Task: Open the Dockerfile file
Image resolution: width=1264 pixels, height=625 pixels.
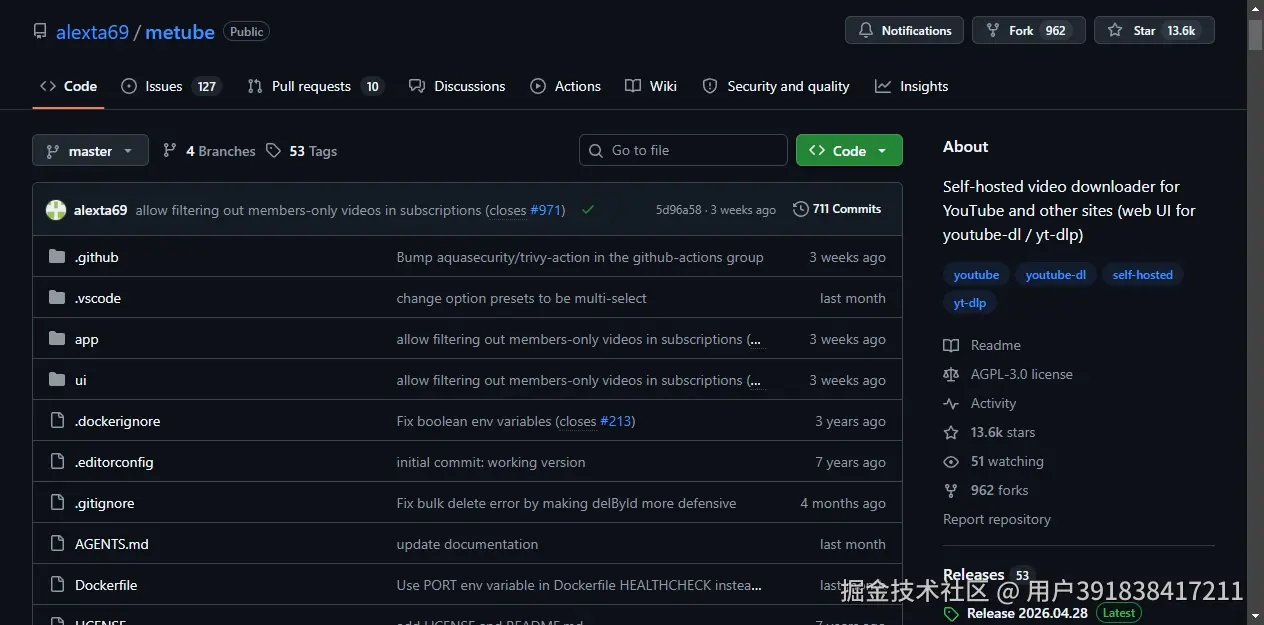Action: coord(106,585)
